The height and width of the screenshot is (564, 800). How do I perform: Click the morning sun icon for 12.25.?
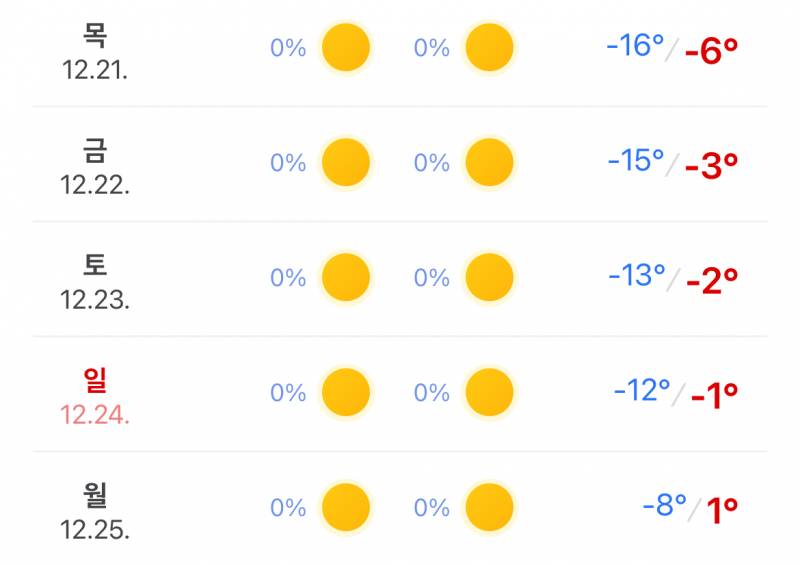point(346,507)
